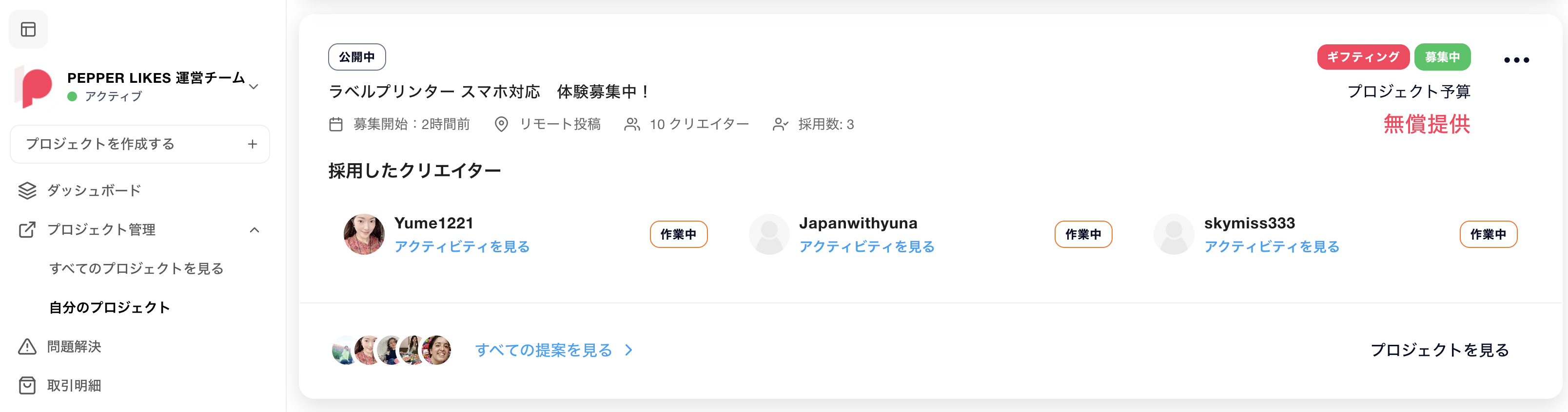The width and height of the screenshot is (1568, 412).
Task: View Japanwithyuna's activity link
Action: 867,247
